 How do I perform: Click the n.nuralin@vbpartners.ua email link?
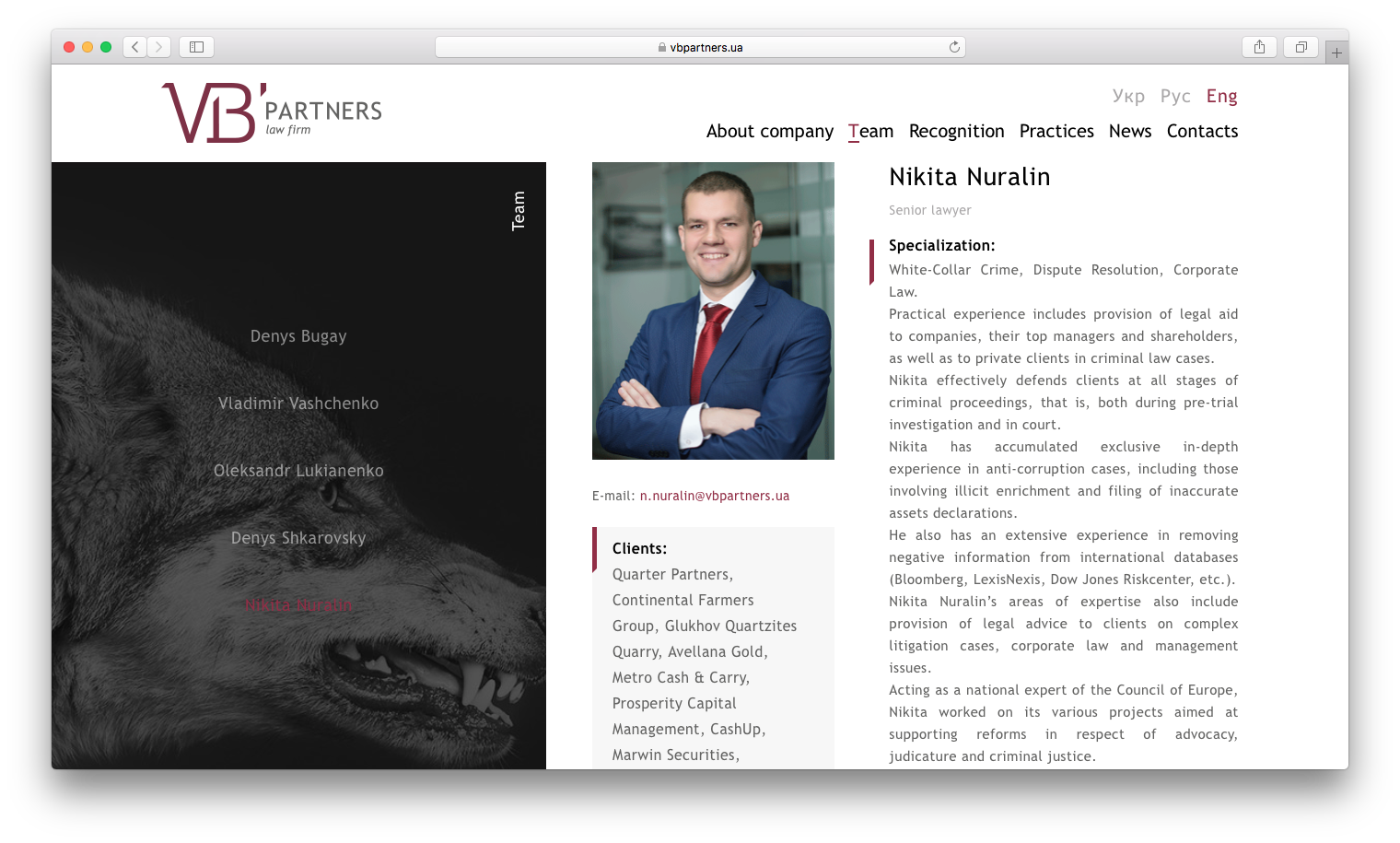(x=714, y=496)
